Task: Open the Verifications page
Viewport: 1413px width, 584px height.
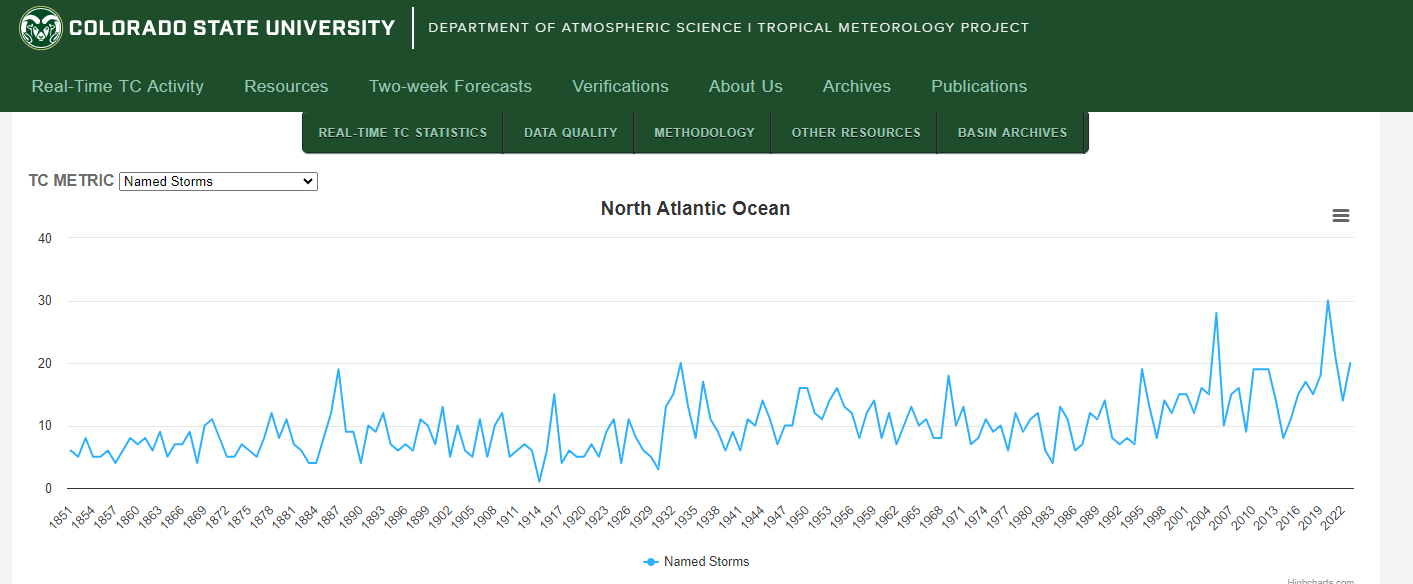Action: [x=620, y=86]
